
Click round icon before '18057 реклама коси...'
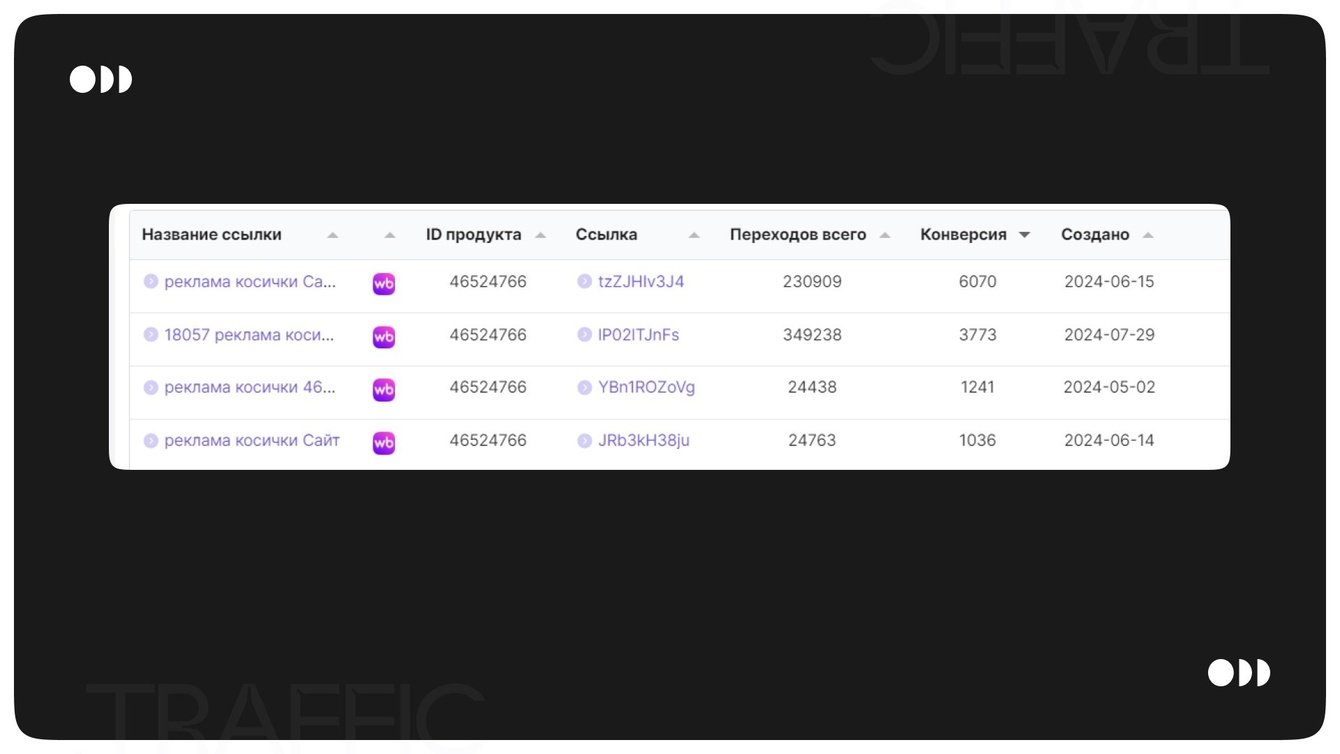point(151,335)
